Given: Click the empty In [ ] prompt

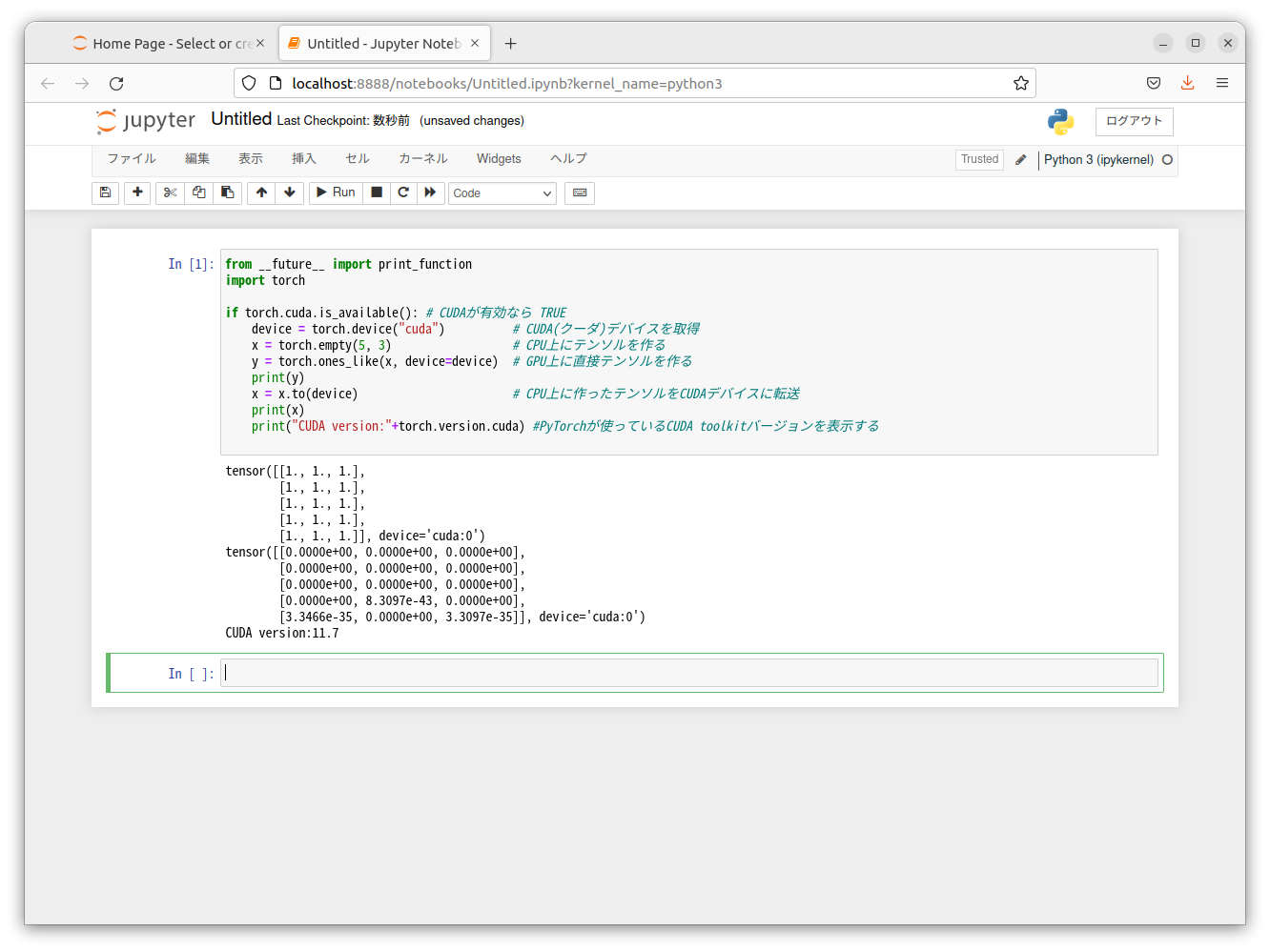Looking at the screenshot, I should 191,674.
